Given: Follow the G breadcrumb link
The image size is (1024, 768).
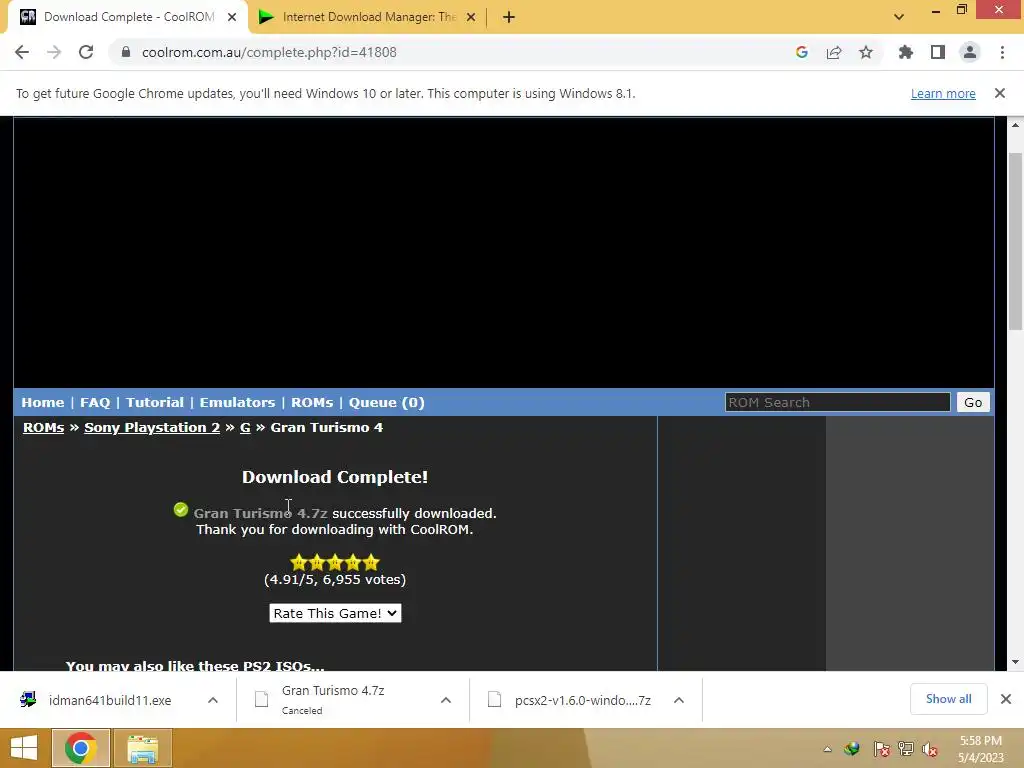Looking at the screenshot, I should point(245,427).
